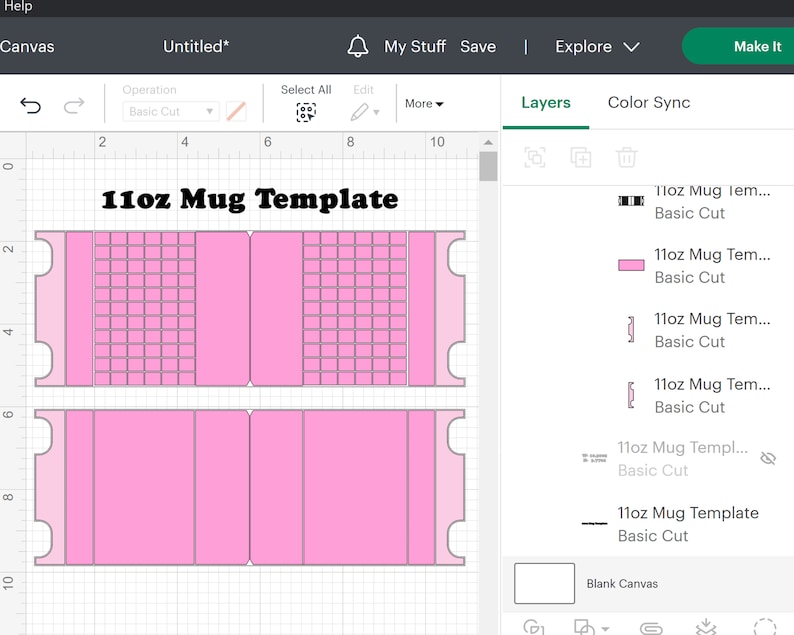Expand the More toolbar menu
794x635 pixels.
click(x=424, y=104)
